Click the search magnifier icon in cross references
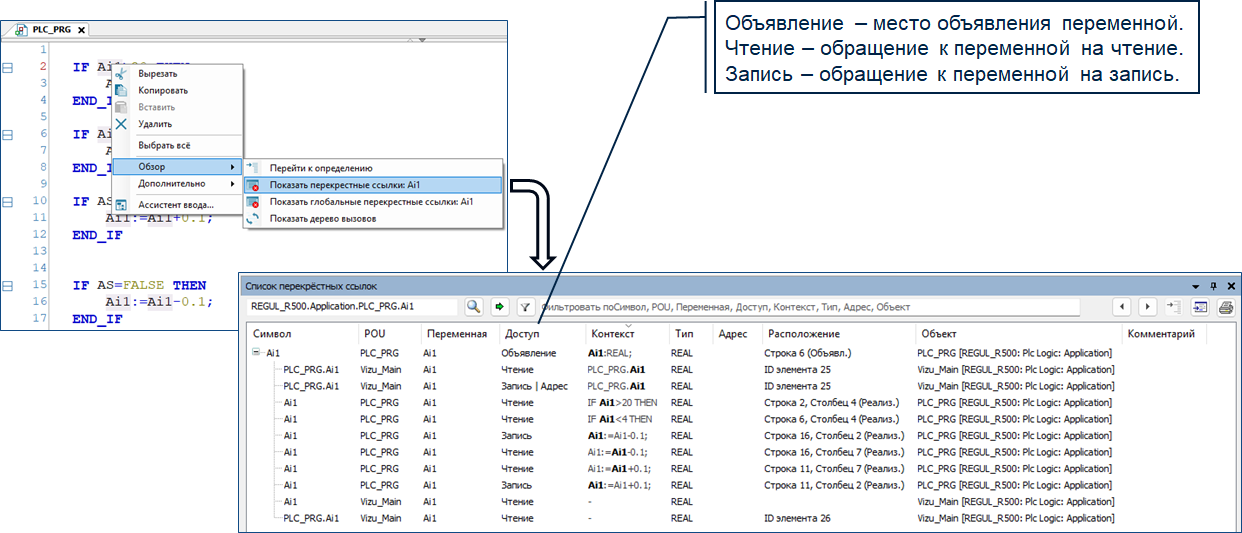 [x=473, y=307]
